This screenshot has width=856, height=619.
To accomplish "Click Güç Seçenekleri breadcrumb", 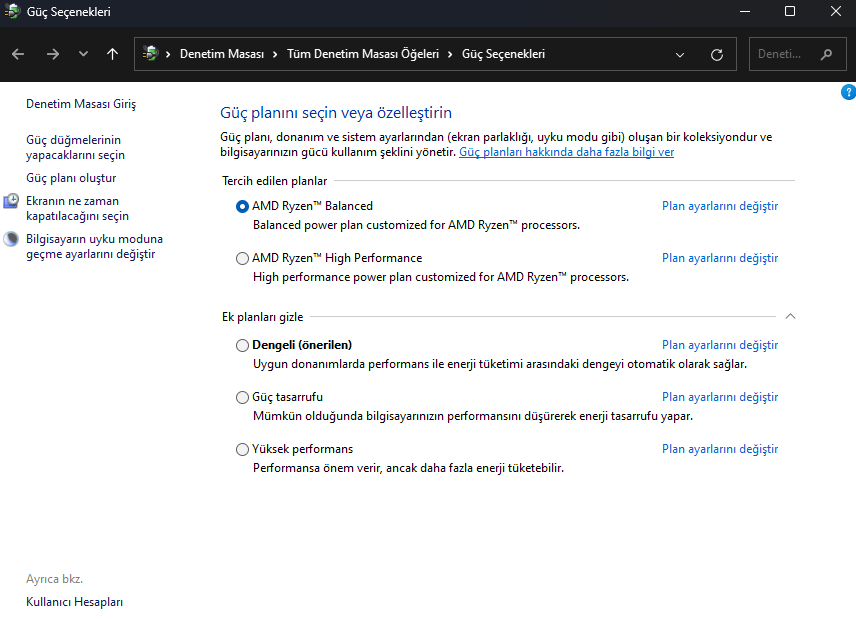I will pos(503,54).
